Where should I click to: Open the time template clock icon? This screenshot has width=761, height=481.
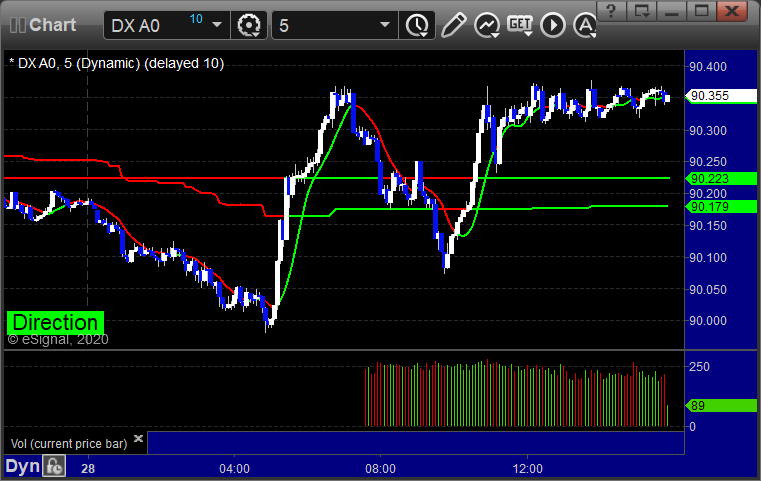(417, 25)
